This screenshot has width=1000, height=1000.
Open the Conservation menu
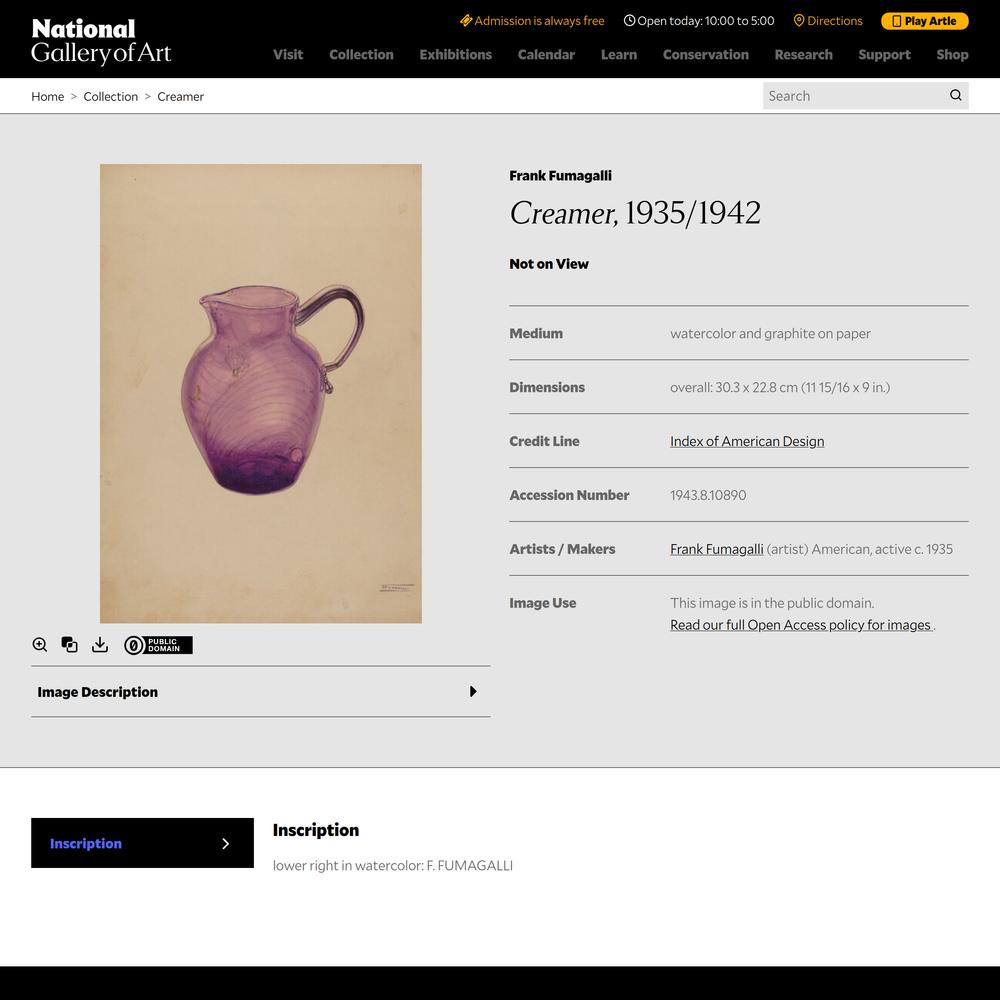(x=705, y=55)
